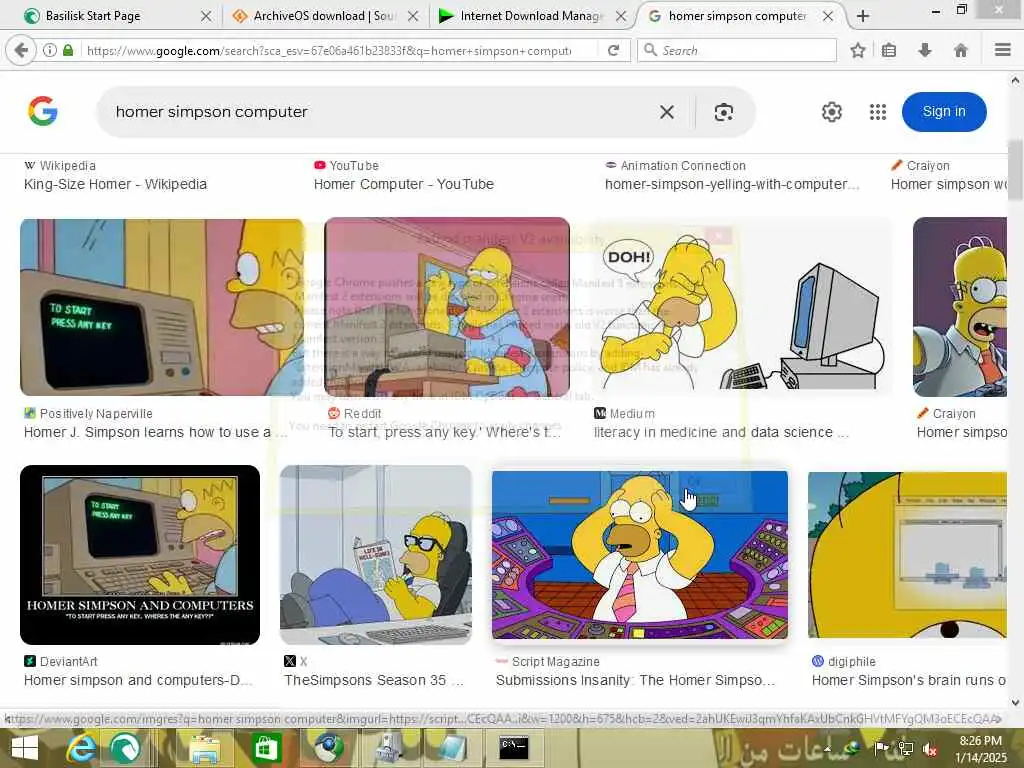
Task: Open the command prompt taskbar icon
Action: [x=513, y=748]
